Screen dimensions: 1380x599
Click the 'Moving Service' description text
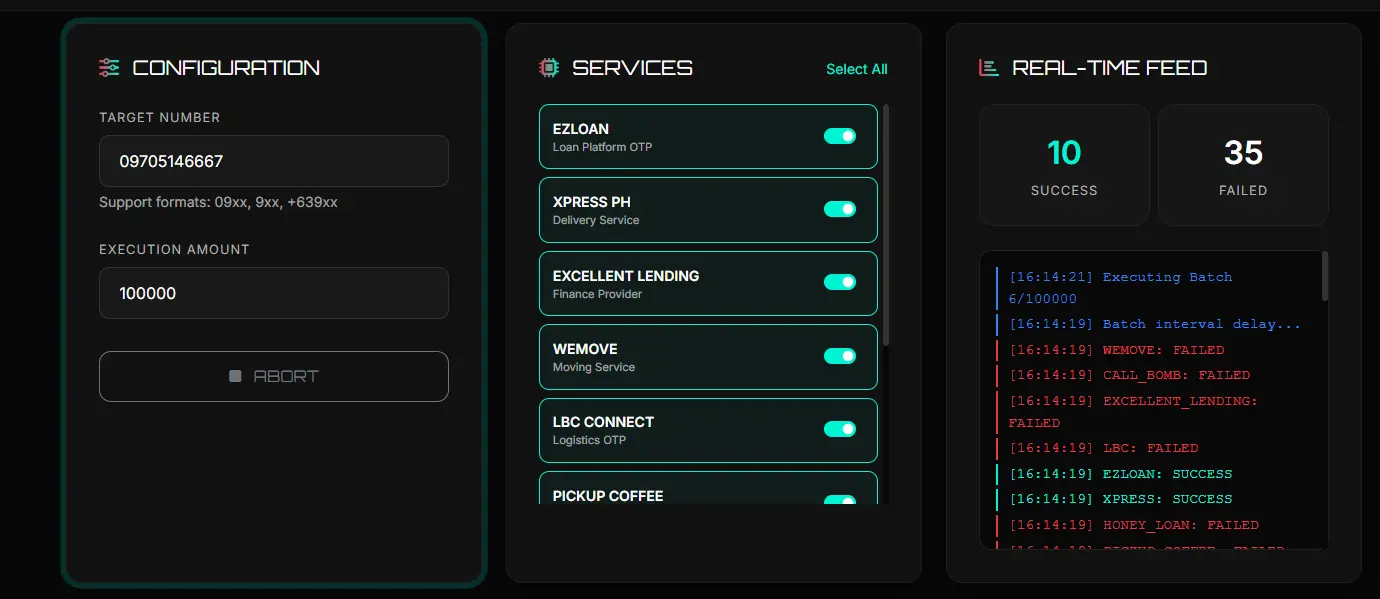pyautogui.click(x=594, y=367)
